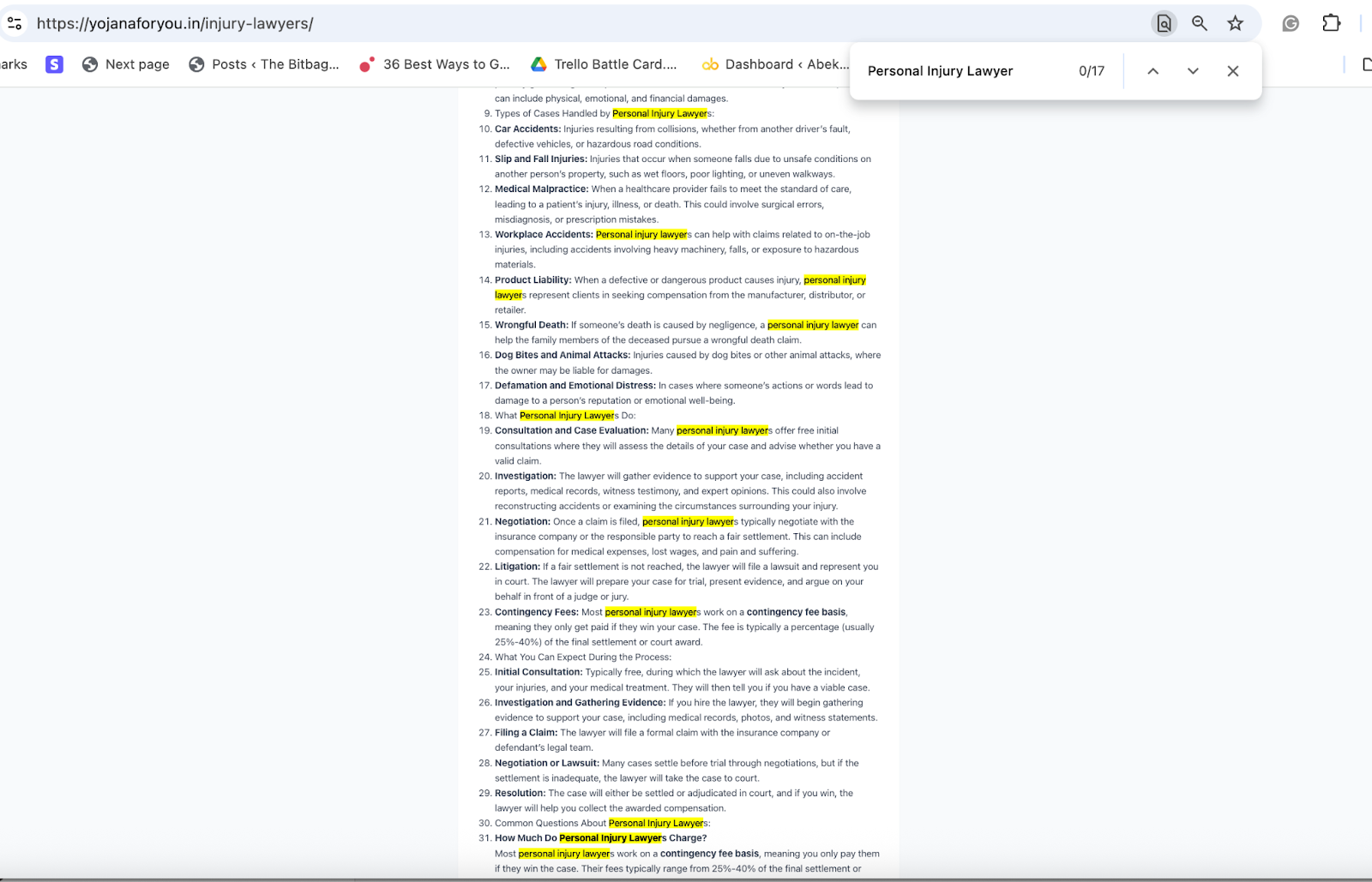1372x882 pixels.
Task: Open the Extensions puzzle icon
Action: pos(1331,23)
